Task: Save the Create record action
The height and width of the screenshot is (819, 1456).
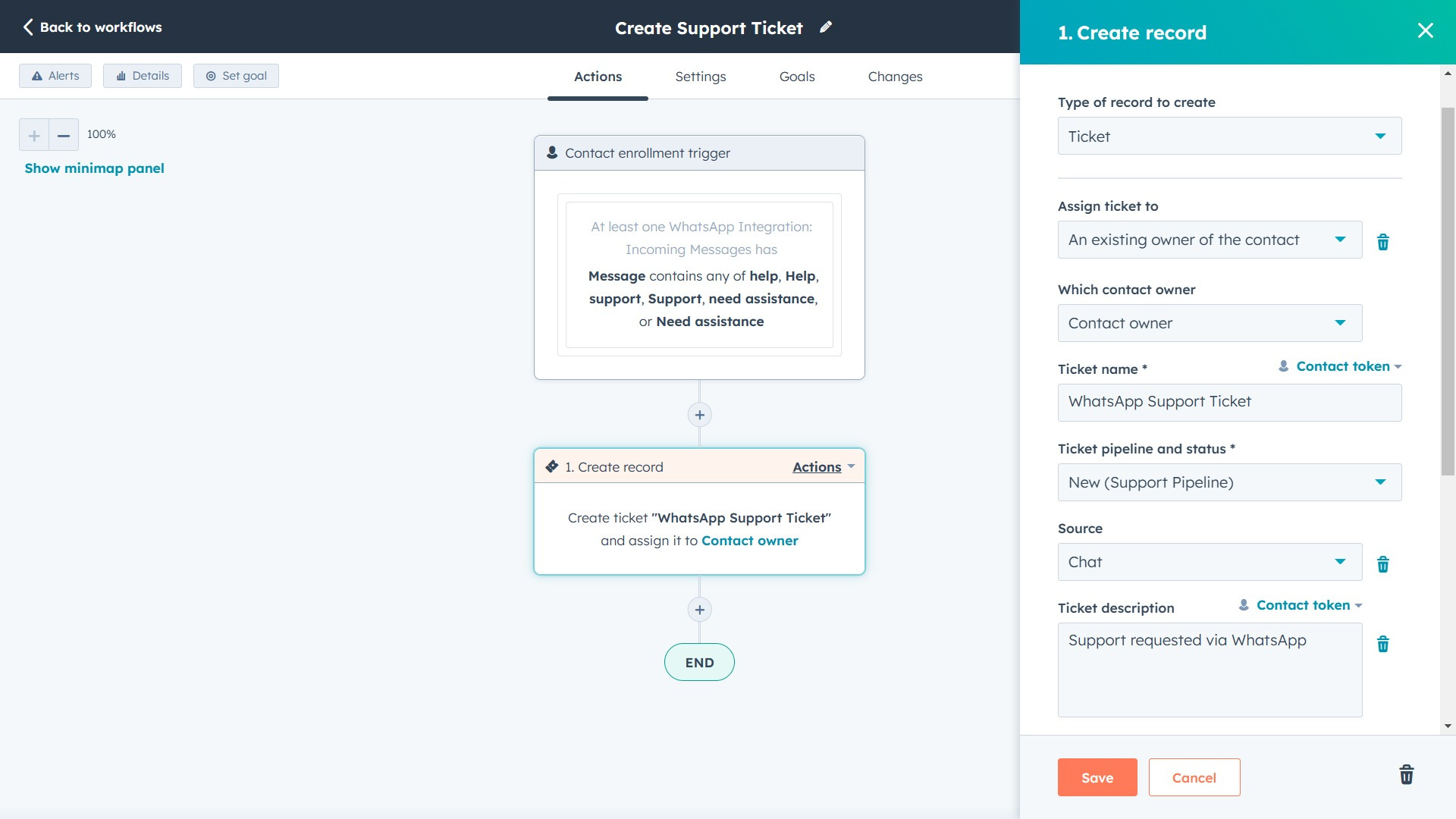Action: click(1097, 777)
